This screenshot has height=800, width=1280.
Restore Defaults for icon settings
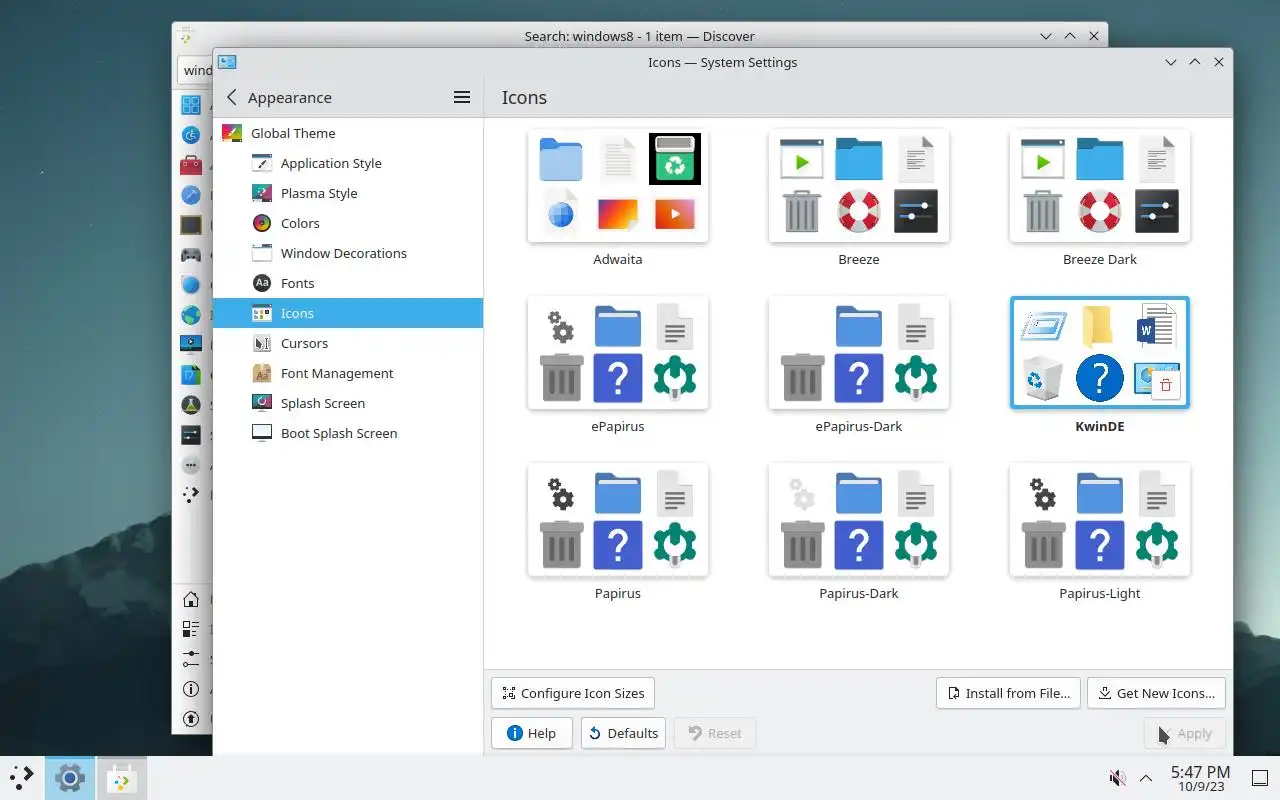pyautogui.click(x=624, y=733)
